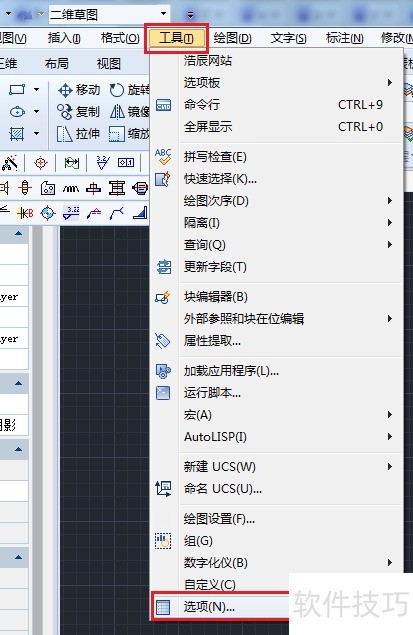Screen dimensions: 413x635
Task: Open the hatch tool dropdown arrow
Action: (36, 133)
